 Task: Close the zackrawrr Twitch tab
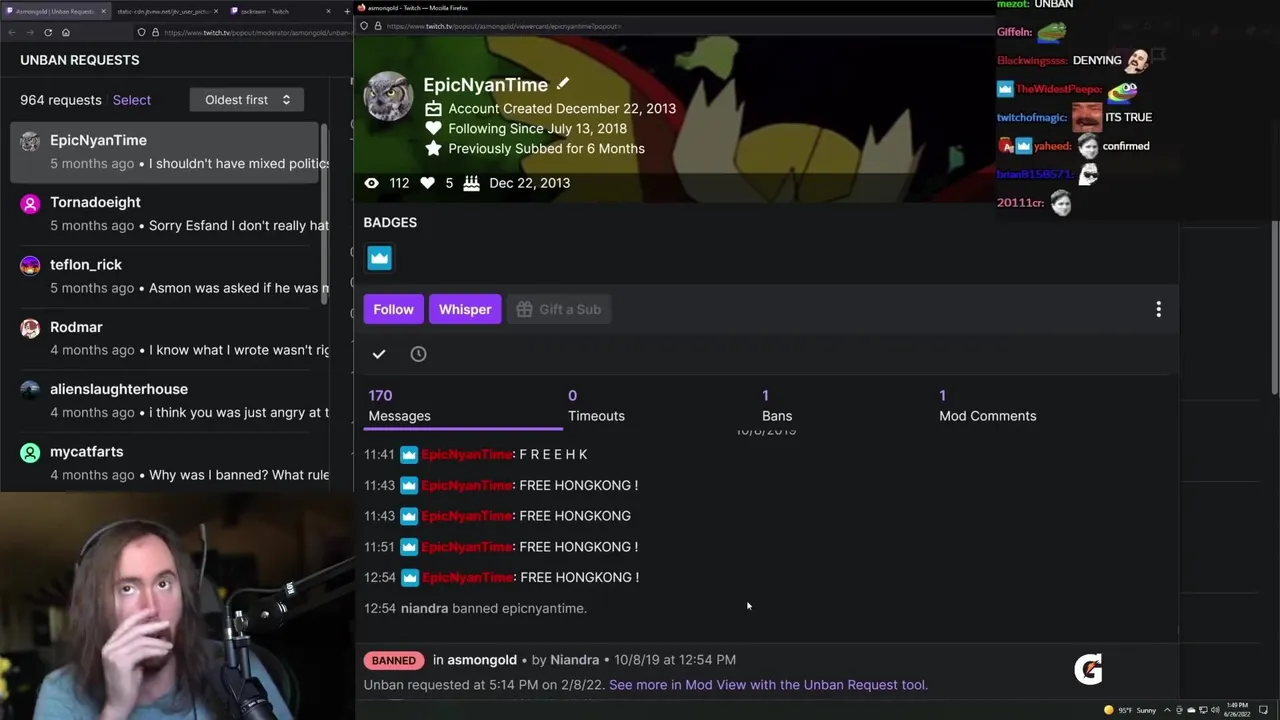coord(329,11)
